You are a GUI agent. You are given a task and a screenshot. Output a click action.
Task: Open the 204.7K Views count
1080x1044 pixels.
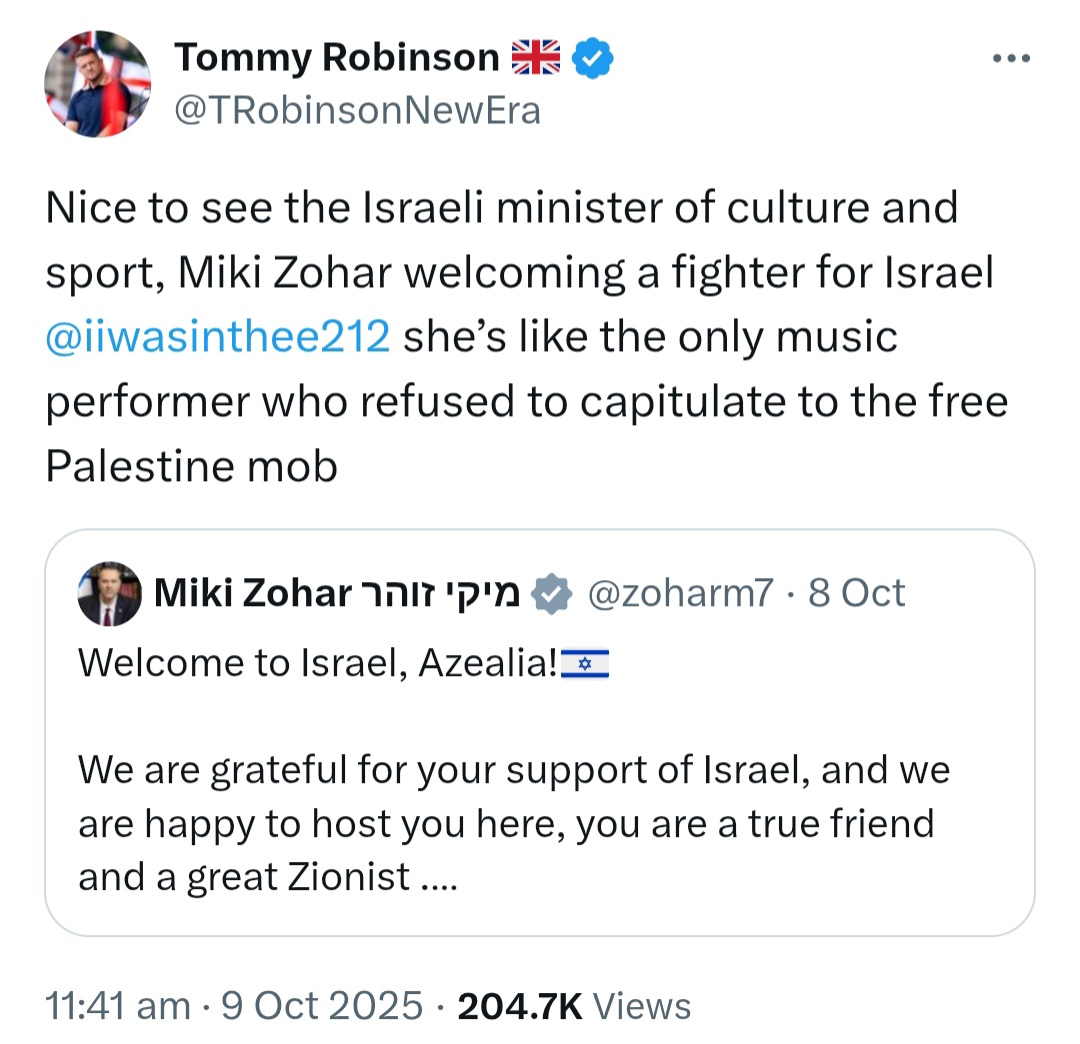pos(574,1006)
